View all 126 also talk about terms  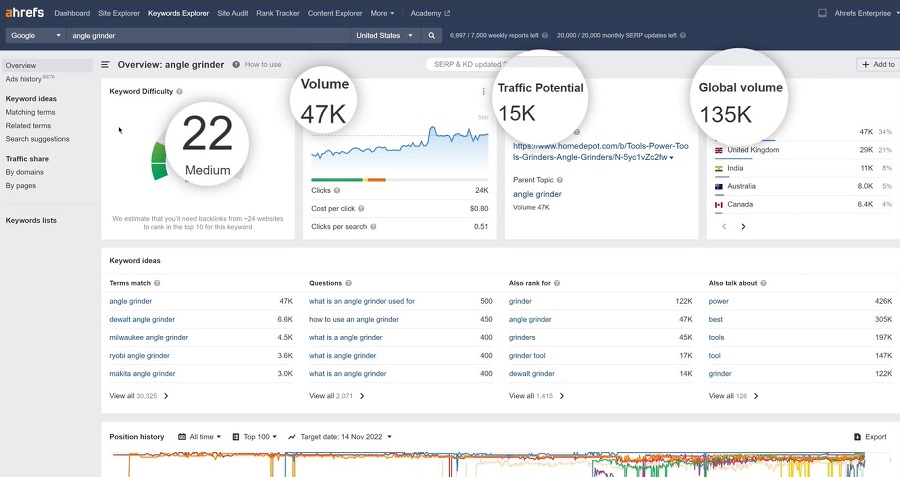(733, 396)
